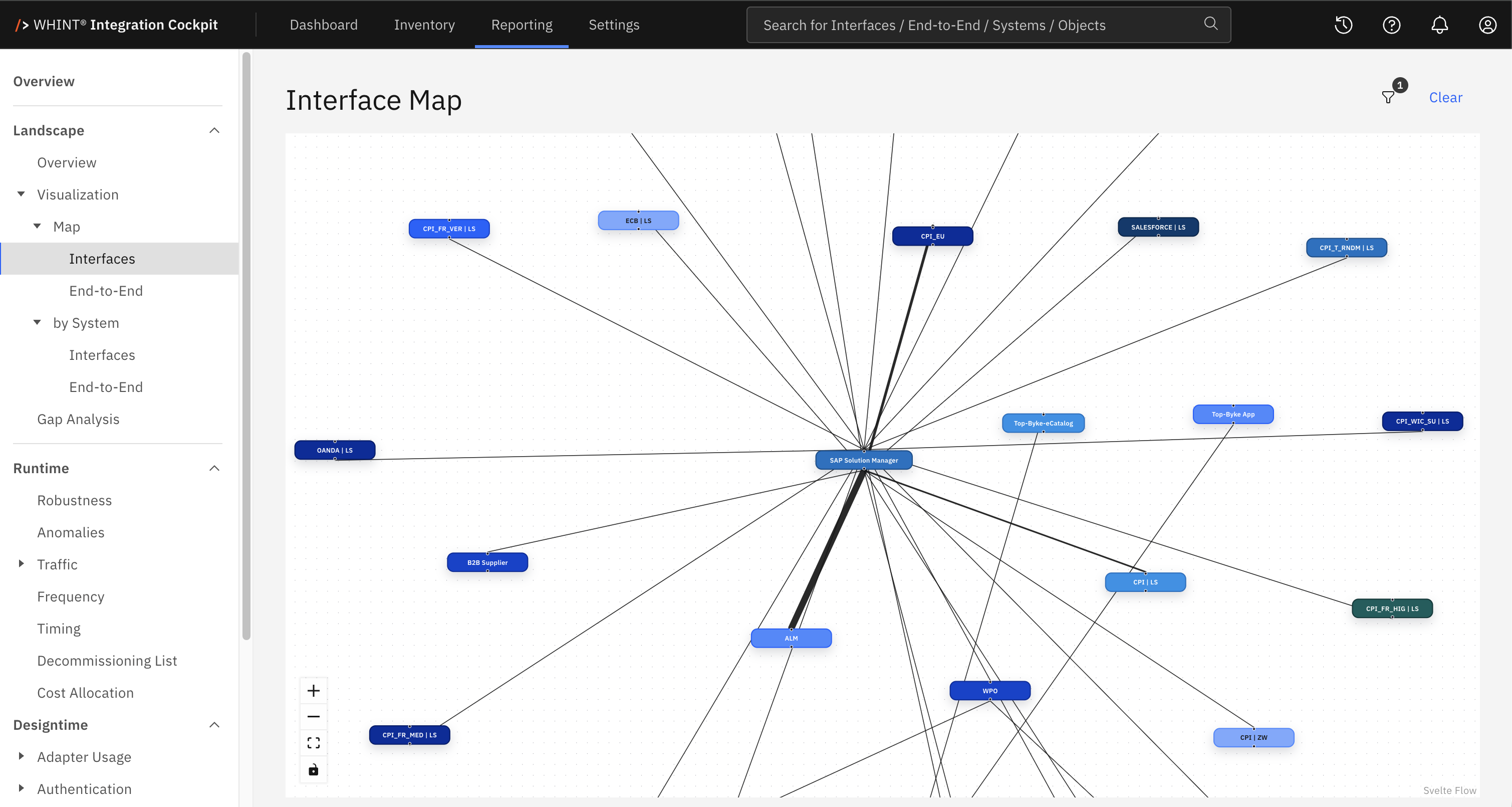Select Interfaces under Map
This screenshot has width=1512, height=807.
(119, 259)
